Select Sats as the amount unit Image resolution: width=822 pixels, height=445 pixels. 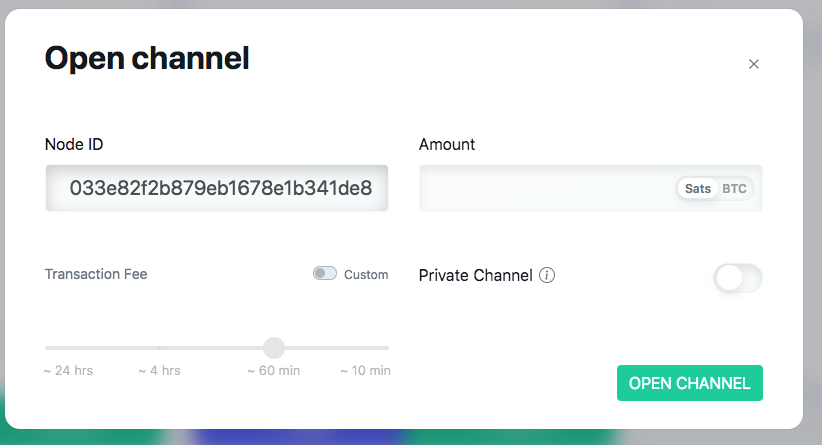698,188
